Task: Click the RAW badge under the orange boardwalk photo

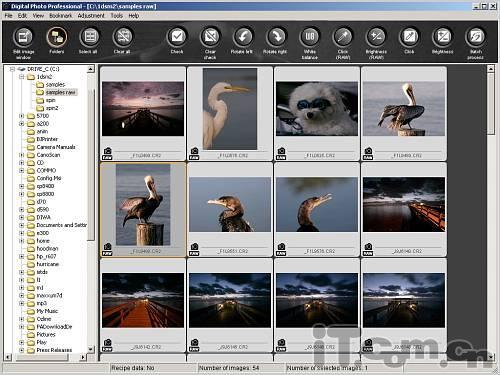Action: (107, 345)
